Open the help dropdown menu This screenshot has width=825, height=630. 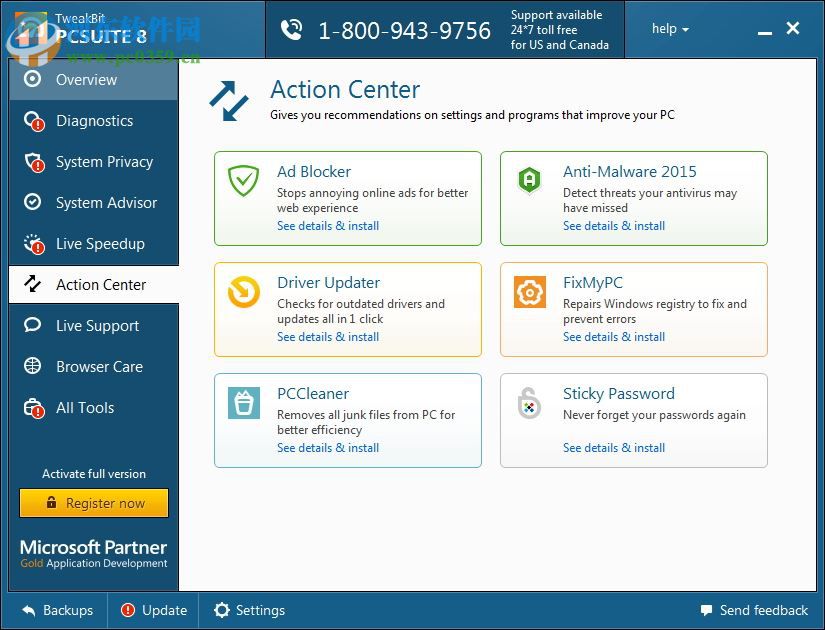[x=668, y=29]
